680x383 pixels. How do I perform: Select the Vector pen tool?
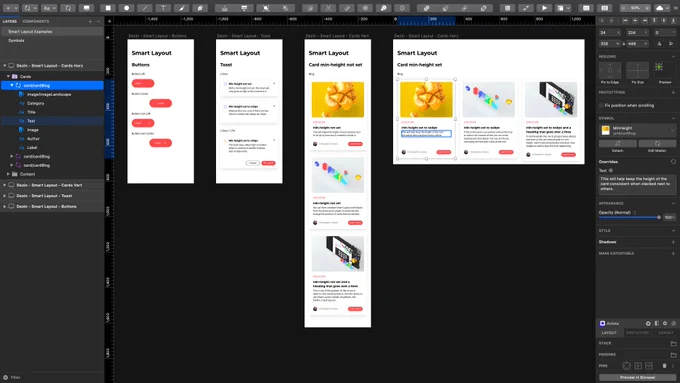click(x=200, y=8)
